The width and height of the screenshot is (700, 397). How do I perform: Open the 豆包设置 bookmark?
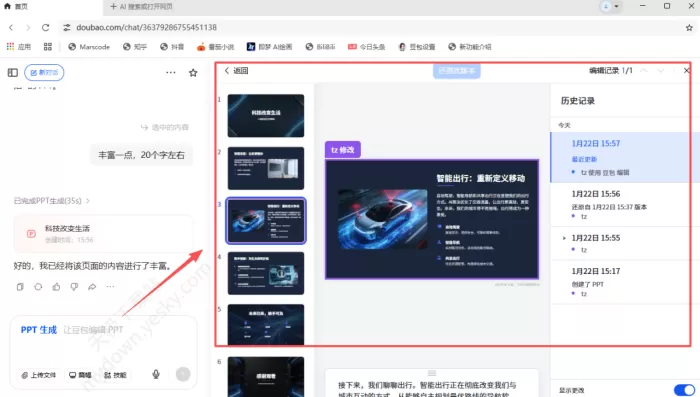(417, 46)
